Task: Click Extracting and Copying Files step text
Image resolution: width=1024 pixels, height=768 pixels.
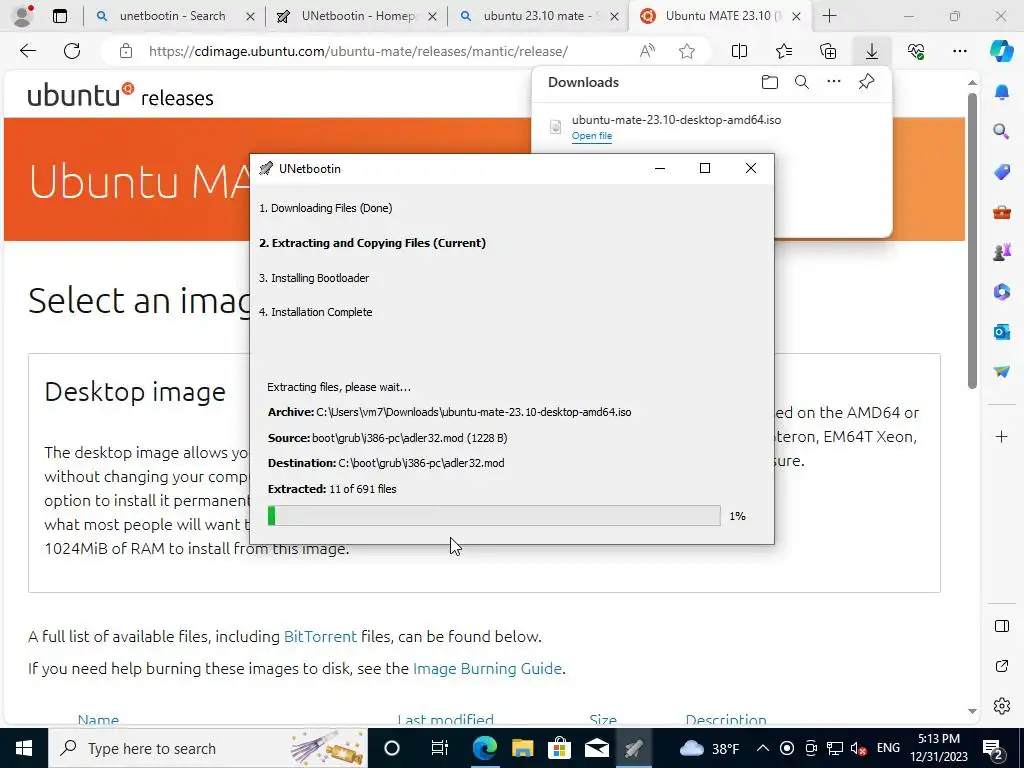Action: click(372, 243)
